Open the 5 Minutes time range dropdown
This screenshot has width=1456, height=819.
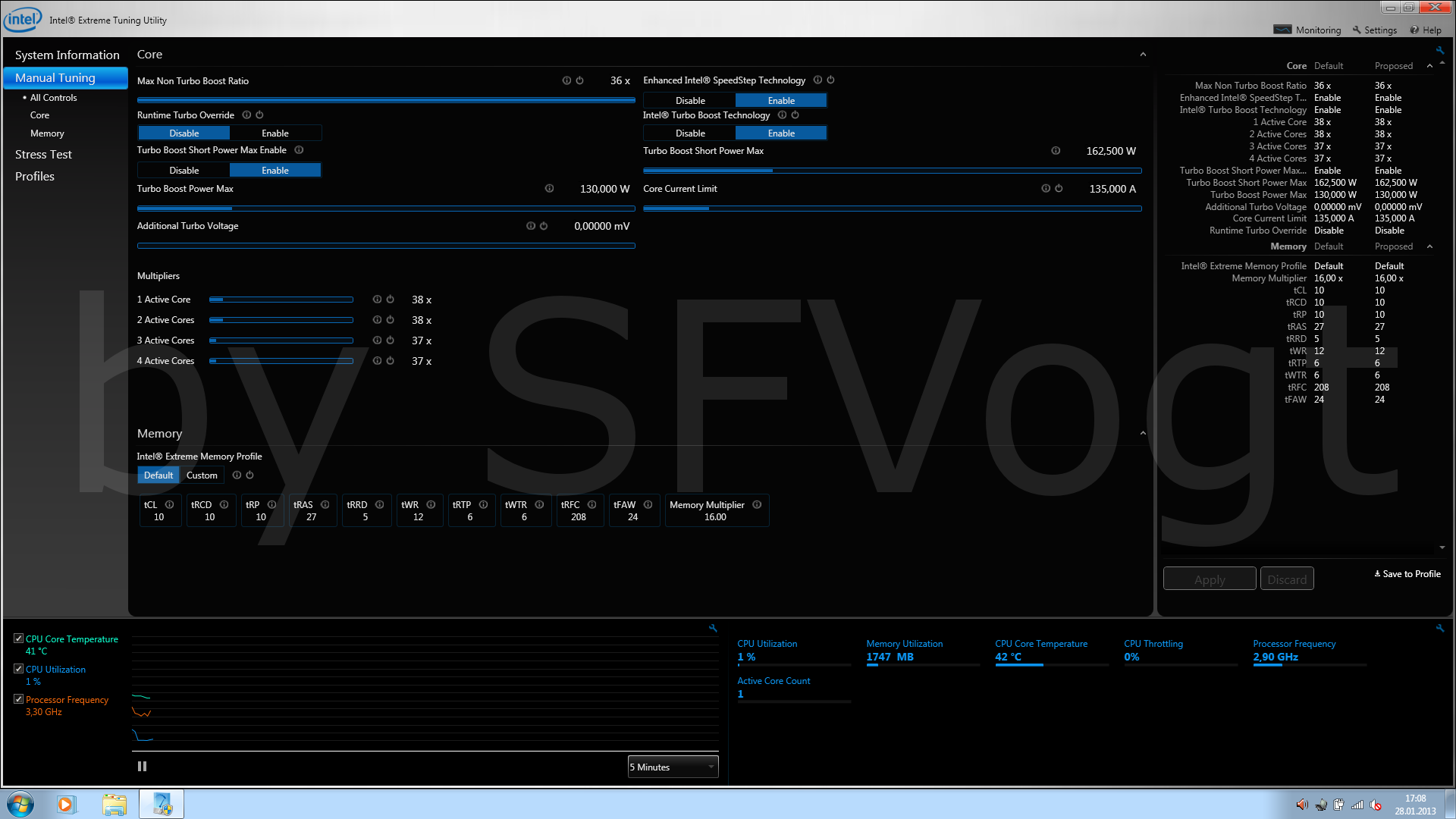pyautogui.click(x=673, y=767)
